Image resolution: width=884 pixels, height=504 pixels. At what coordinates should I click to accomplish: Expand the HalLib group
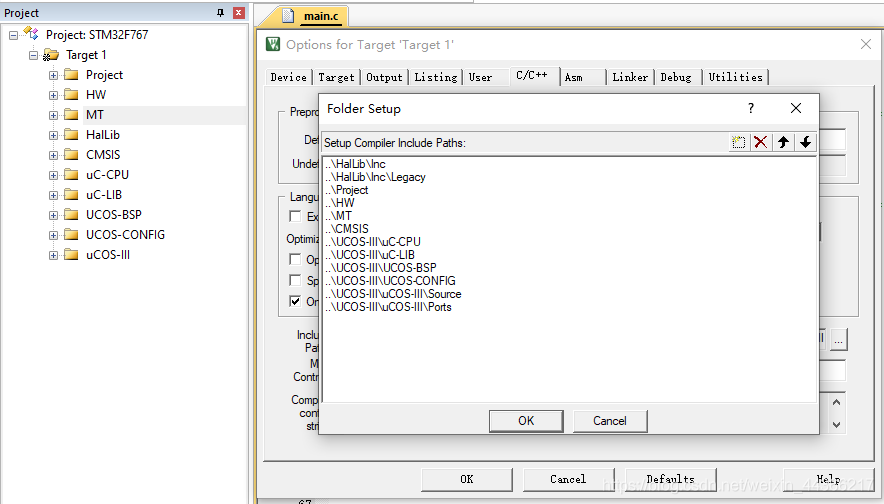pos(54,135)
